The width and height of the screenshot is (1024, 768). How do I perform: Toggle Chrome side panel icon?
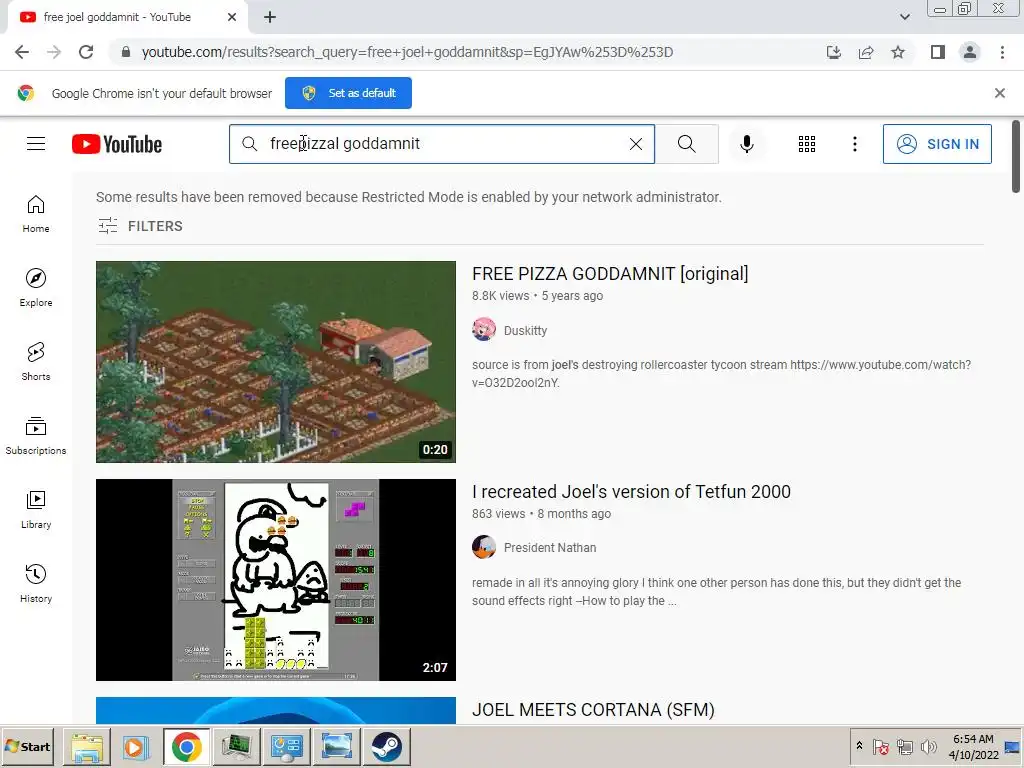938,52
